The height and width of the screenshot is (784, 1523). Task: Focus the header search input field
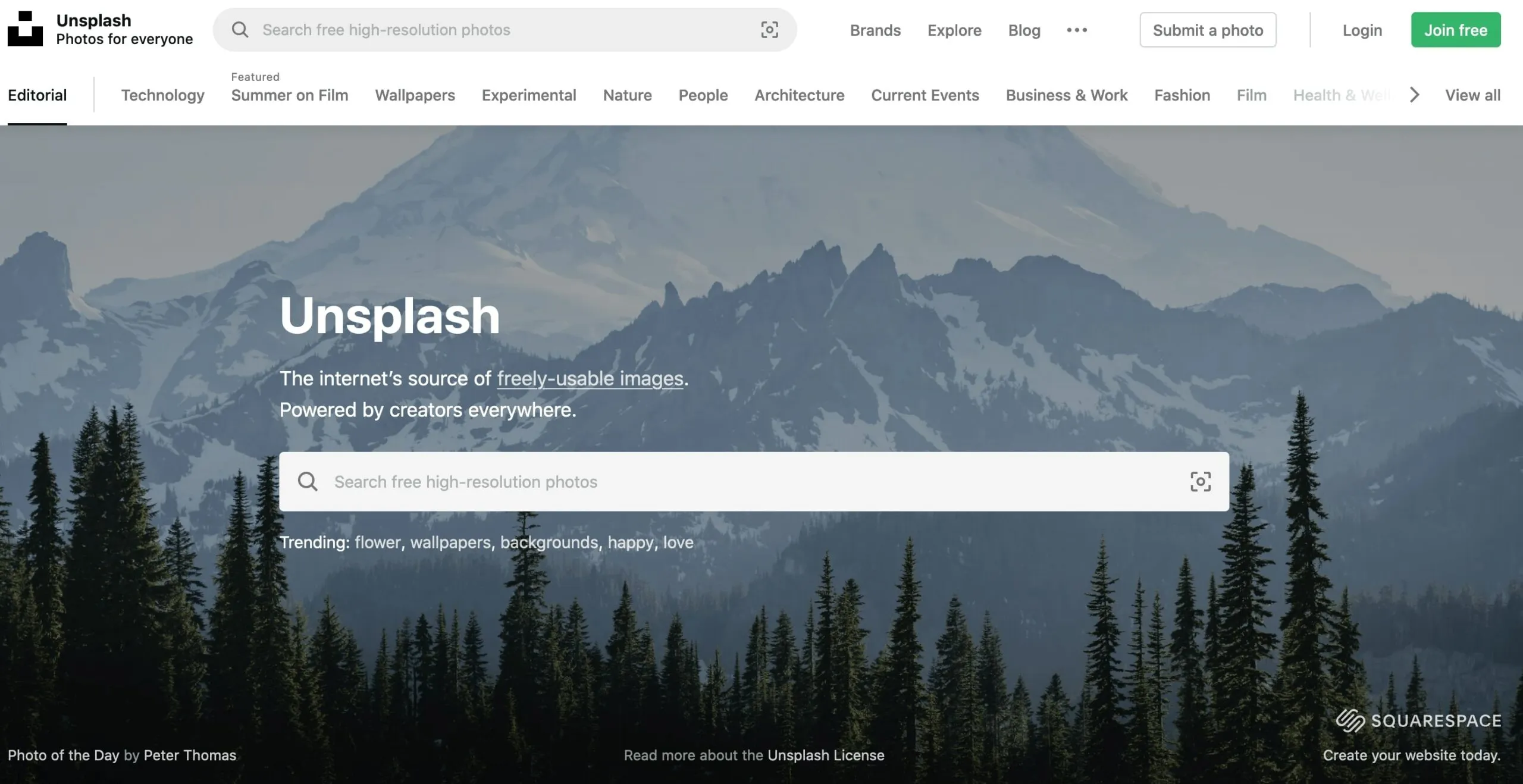504,30
